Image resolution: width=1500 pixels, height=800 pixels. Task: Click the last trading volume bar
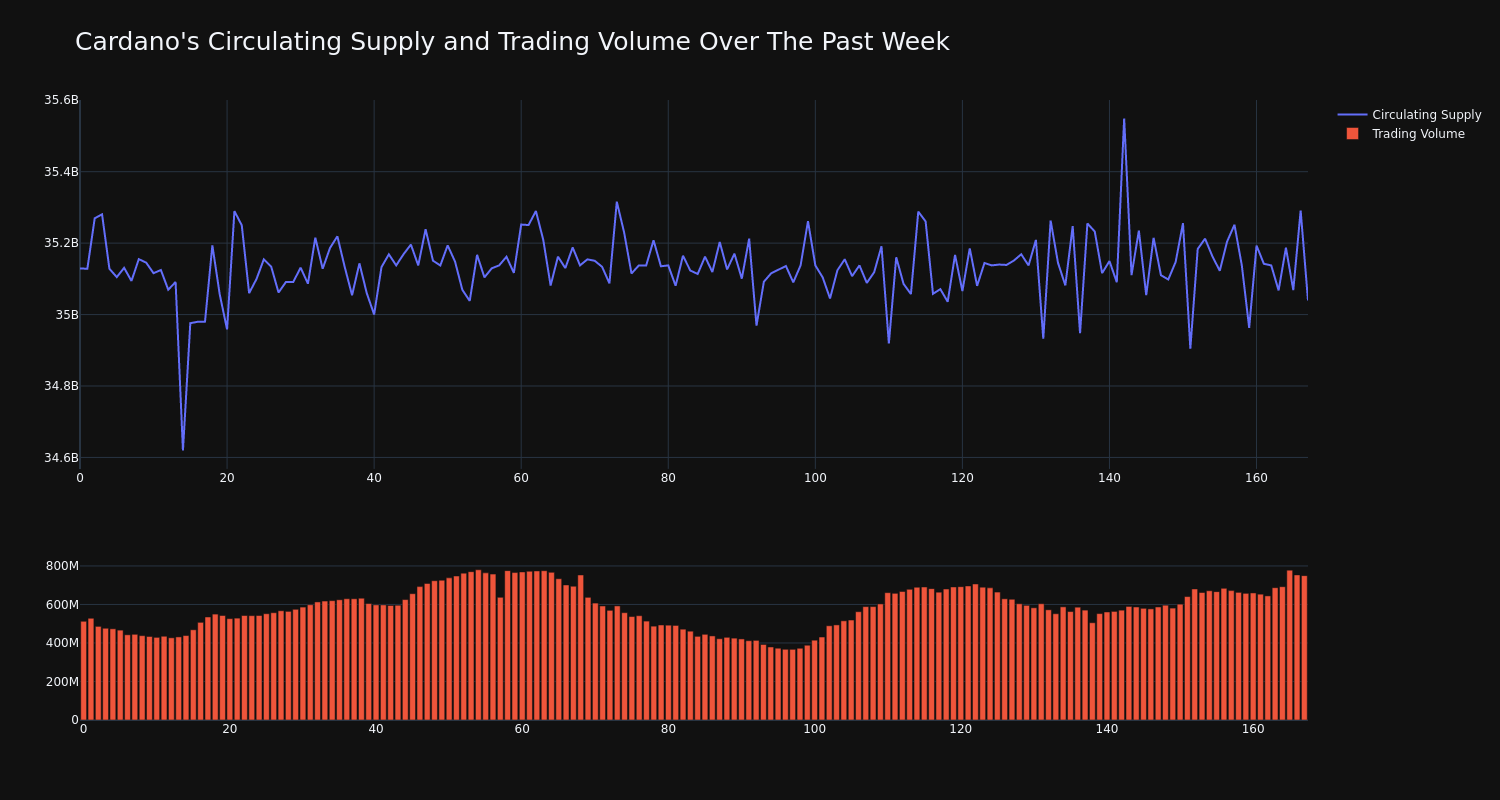point(1304,647)
